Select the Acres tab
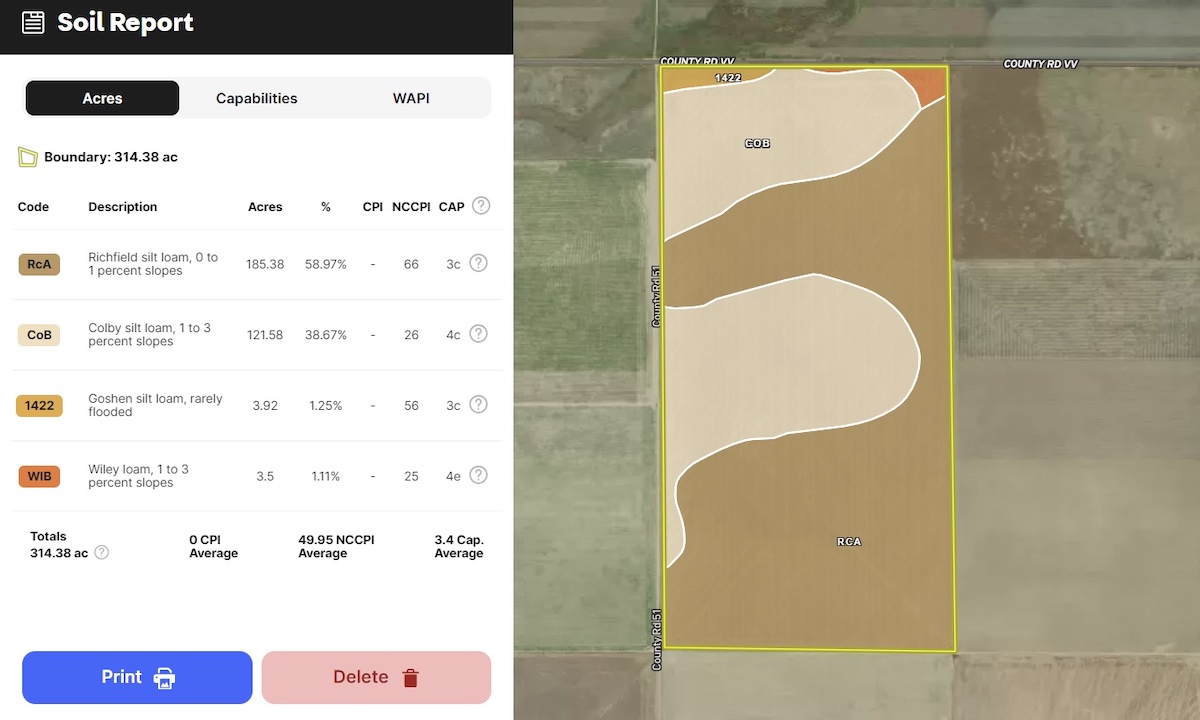Image resolution: width=1200 pixels, height=720 pixels. tap(102, 98)
